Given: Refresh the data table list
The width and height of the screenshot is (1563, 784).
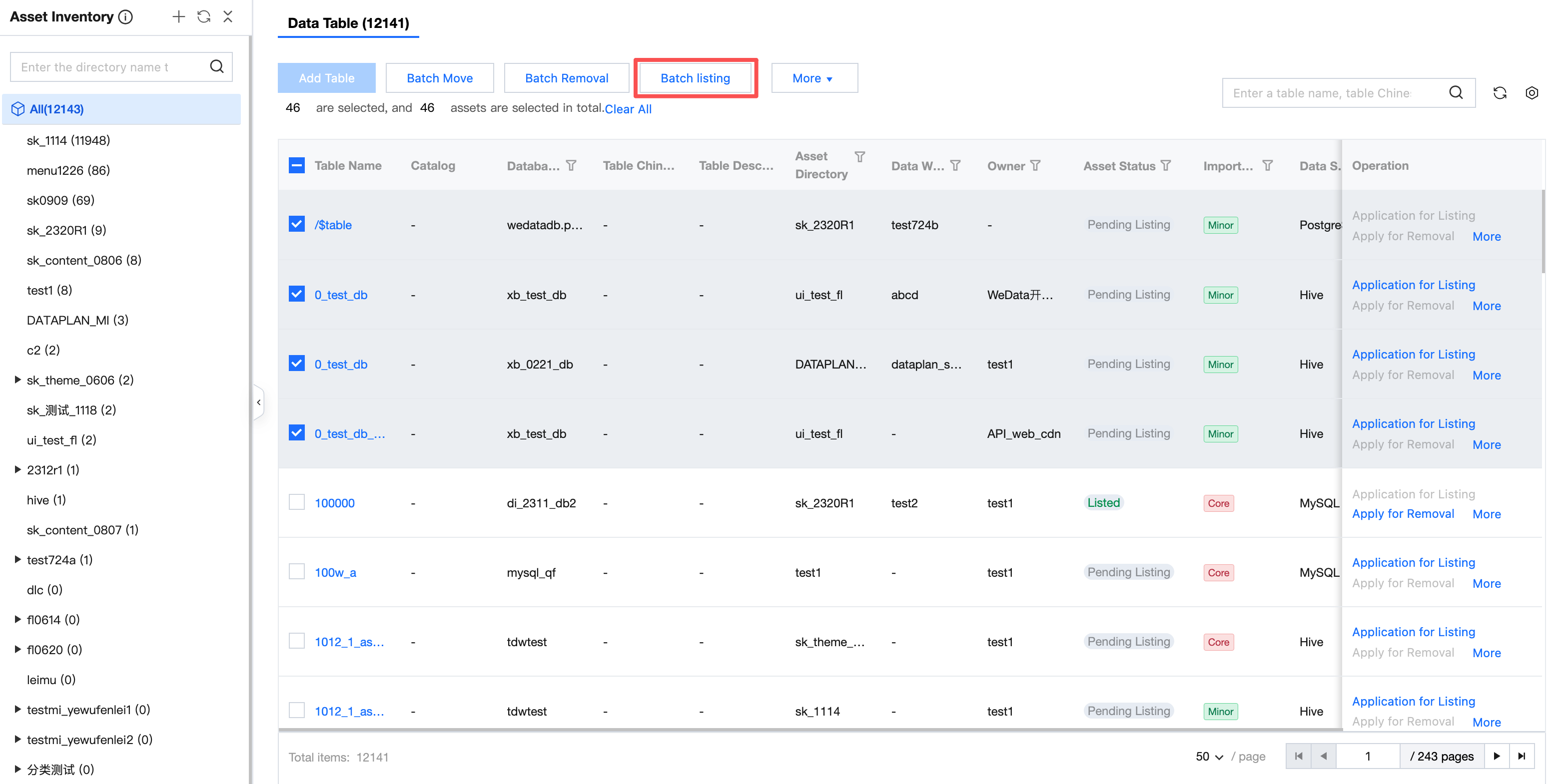Looking at the screenshot, I should tap(1500, 93).
